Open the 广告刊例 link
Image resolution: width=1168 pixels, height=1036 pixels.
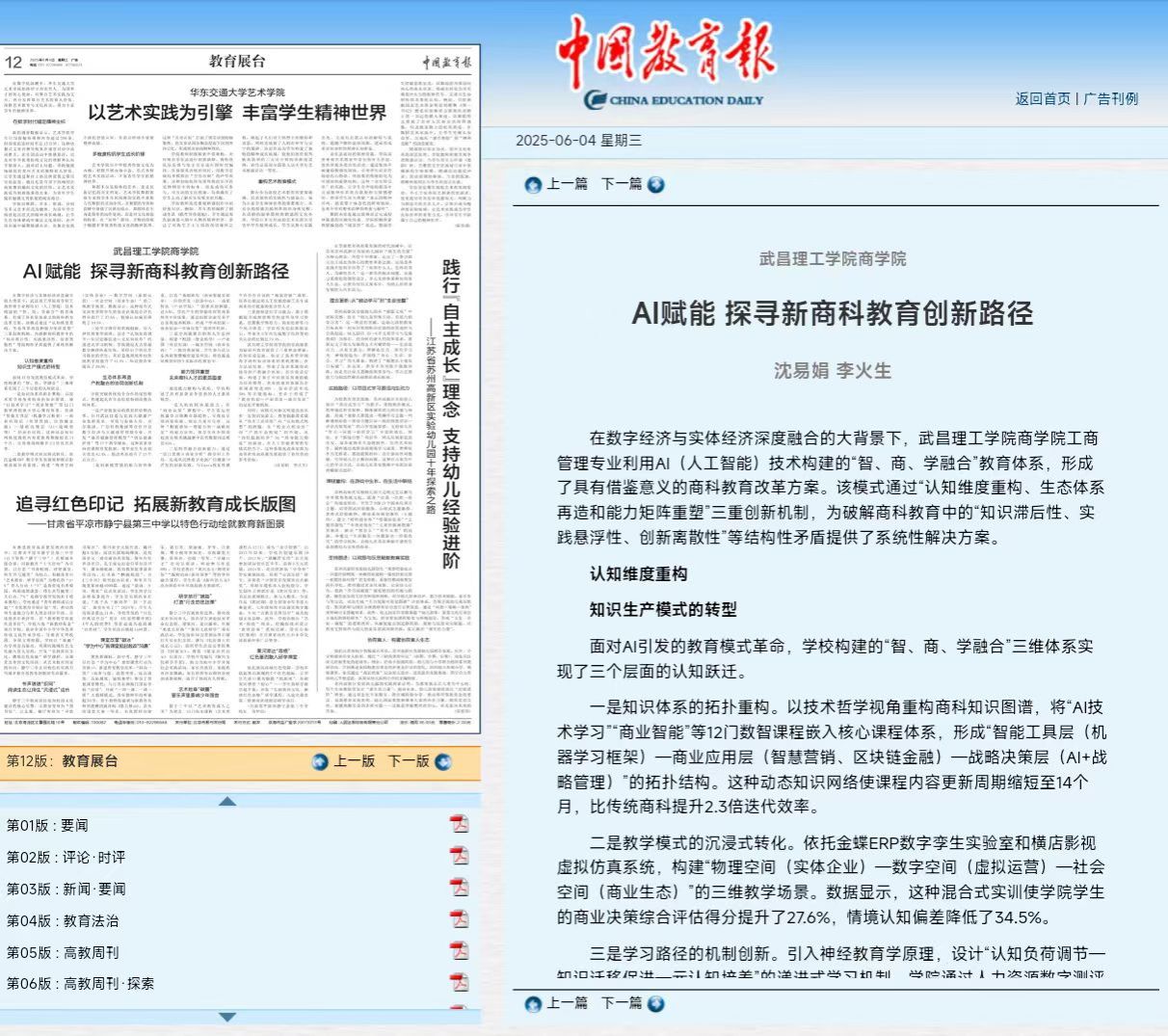[1110, 98]
